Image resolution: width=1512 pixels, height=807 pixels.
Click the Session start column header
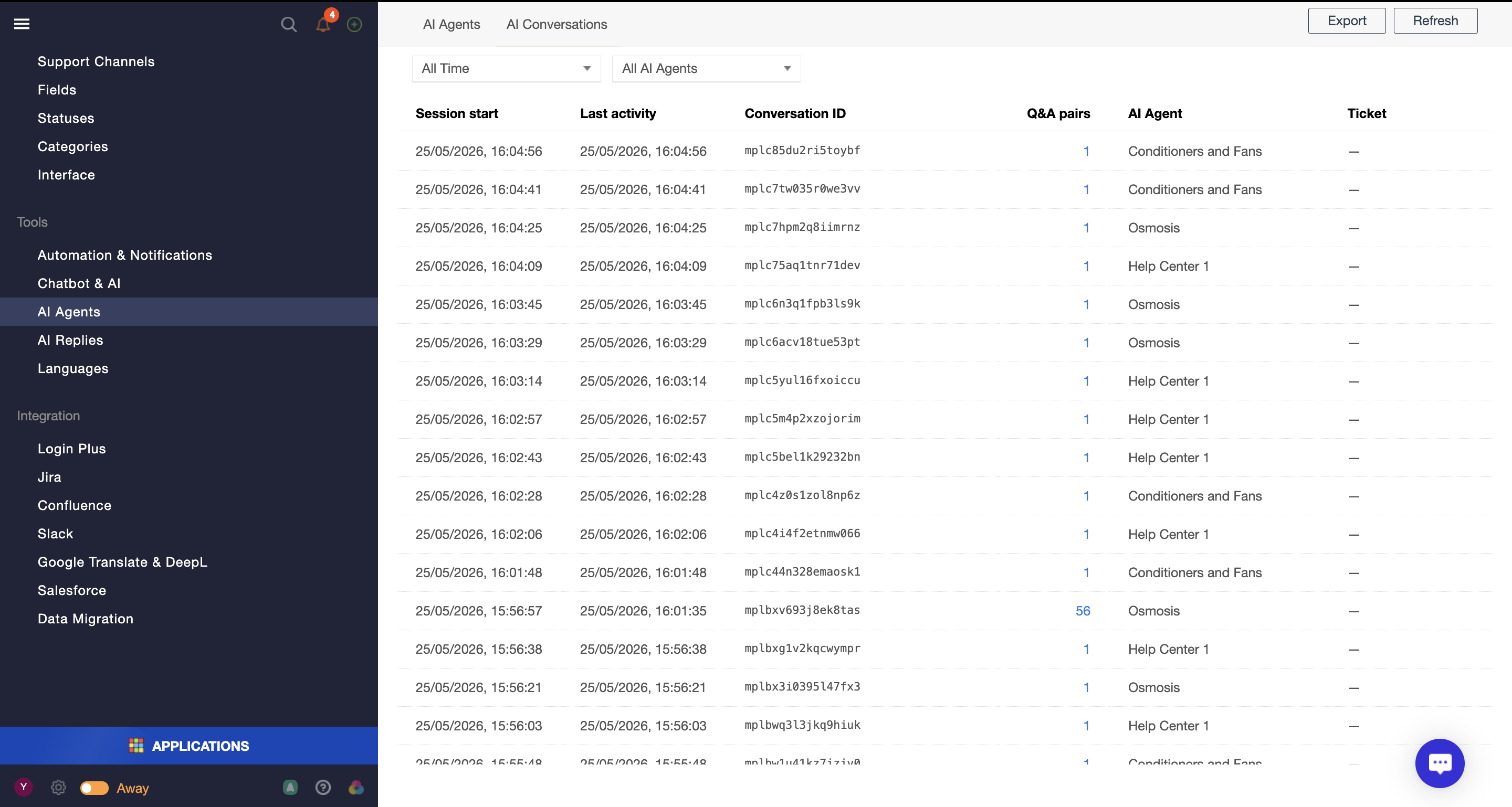point(457,113)
